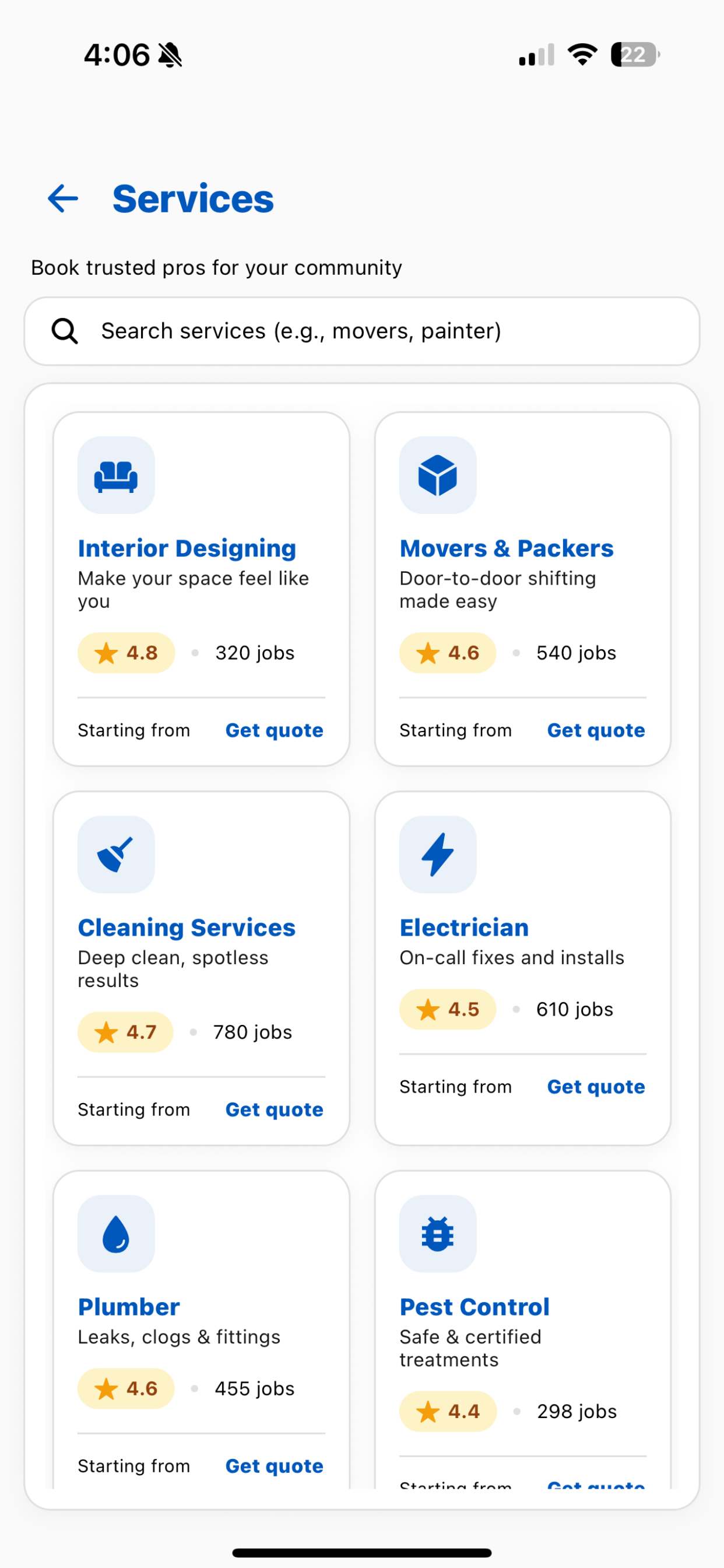Tap the Movers & Packers box icon
Image resolution: width=724 pixels, height=1568 pixels.
coord(437,475)
